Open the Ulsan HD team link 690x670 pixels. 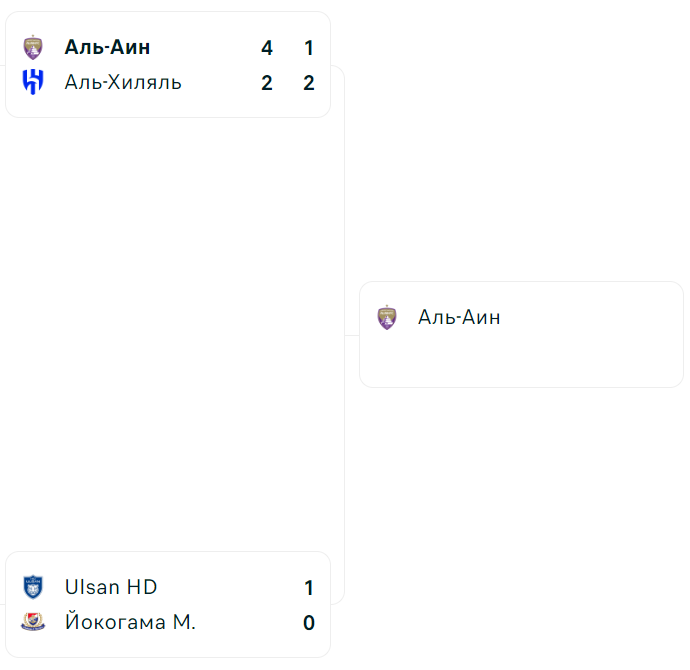pyautogui.click(x=111, y=587)
